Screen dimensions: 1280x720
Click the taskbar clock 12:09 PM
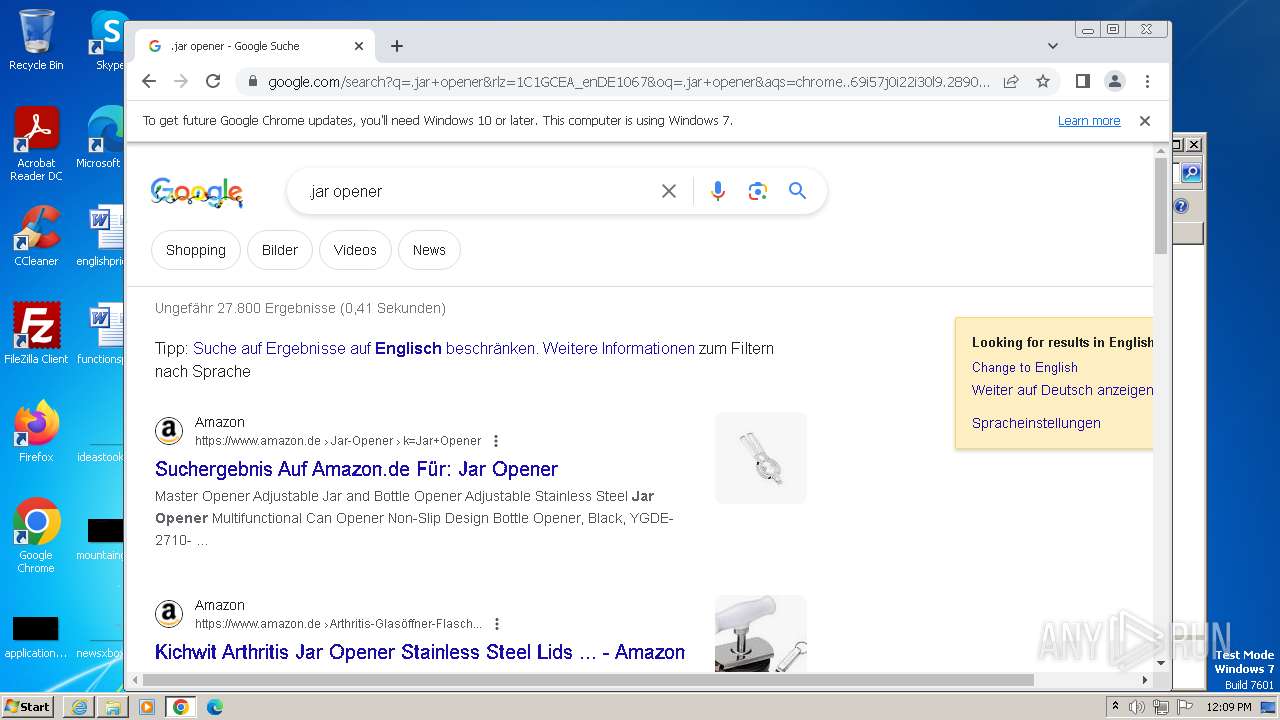click(1229, 707)
